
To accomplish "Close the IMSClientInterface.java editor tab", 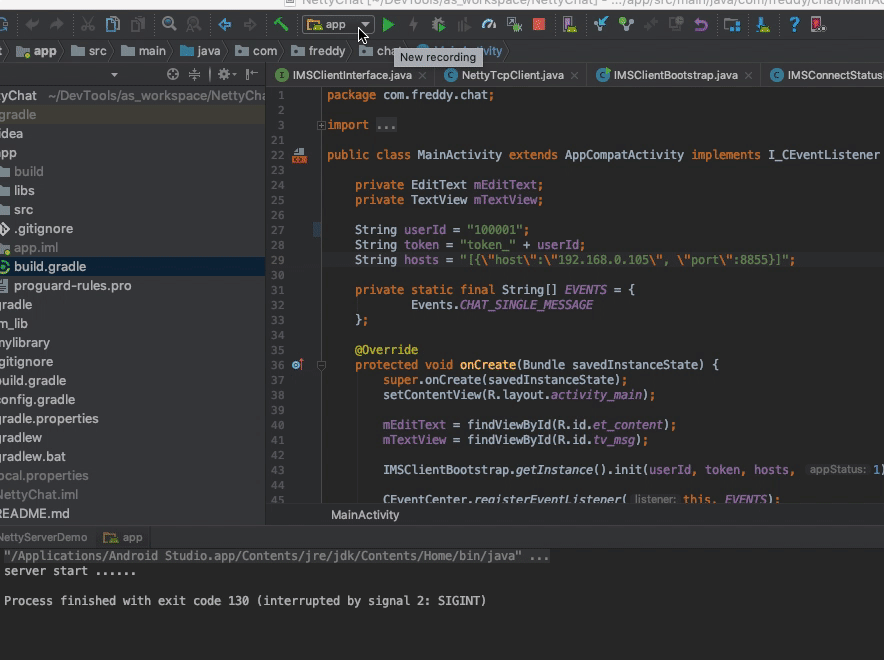I will coord(421,75).
